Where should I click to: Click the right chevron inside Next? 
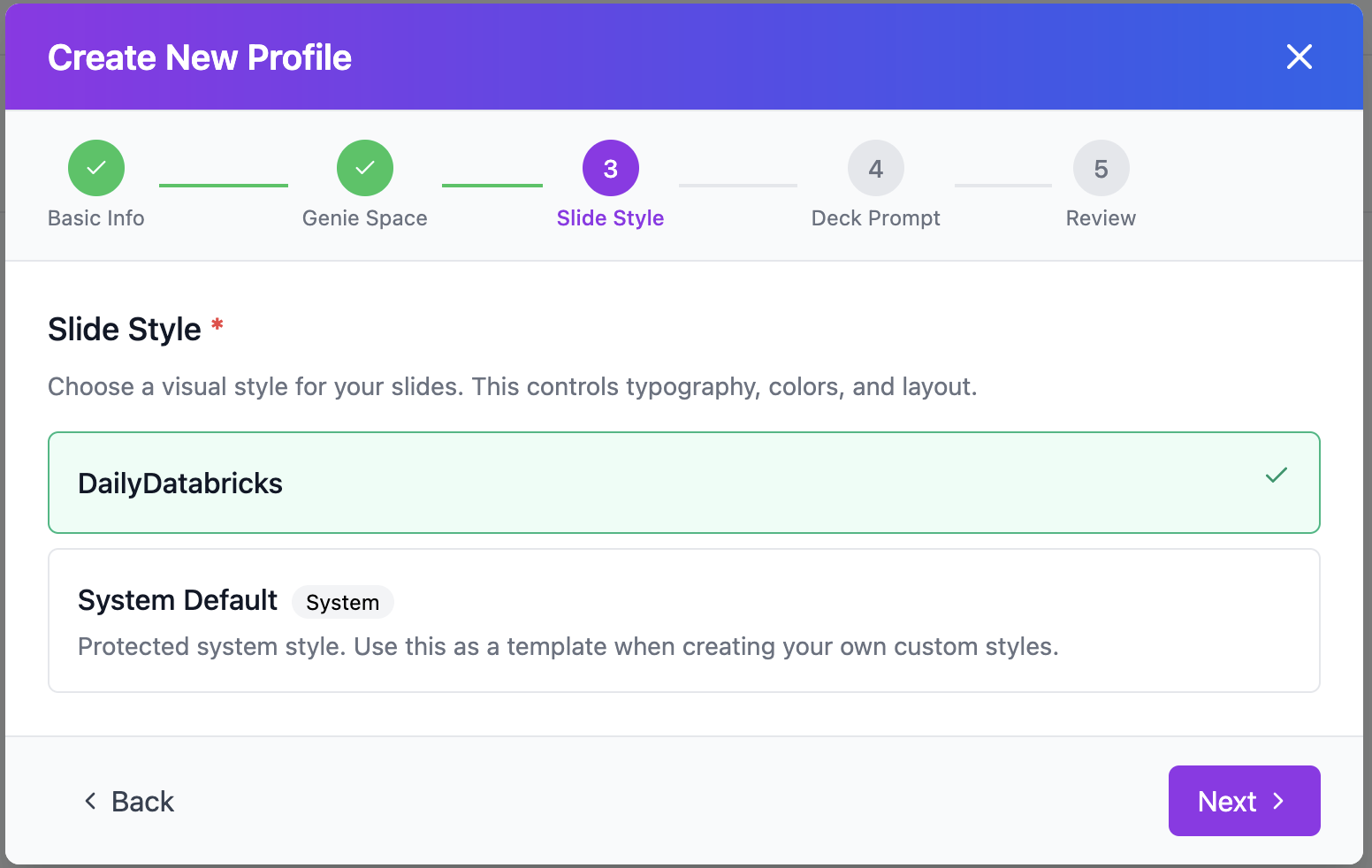(x=1278, y=801)
